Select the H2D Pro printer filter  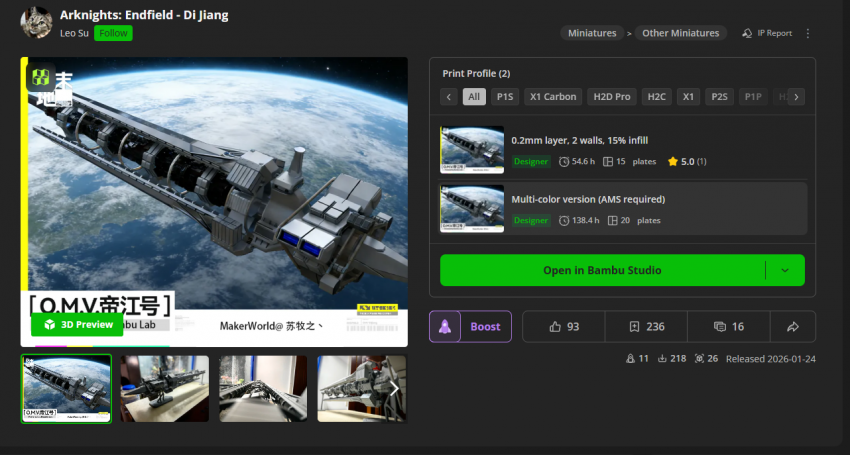click(x=611, y=97)
